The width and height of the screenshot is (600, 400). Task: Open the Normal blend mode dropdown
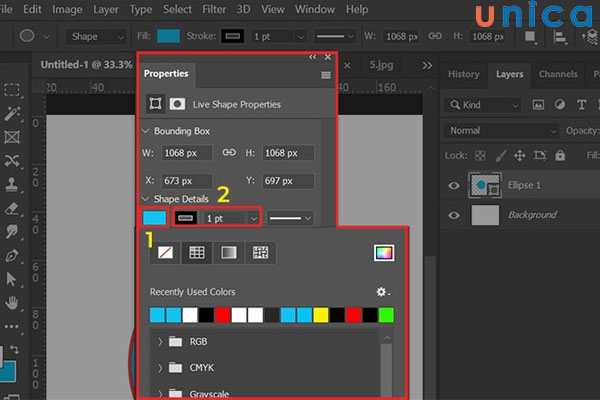(501, 131)
